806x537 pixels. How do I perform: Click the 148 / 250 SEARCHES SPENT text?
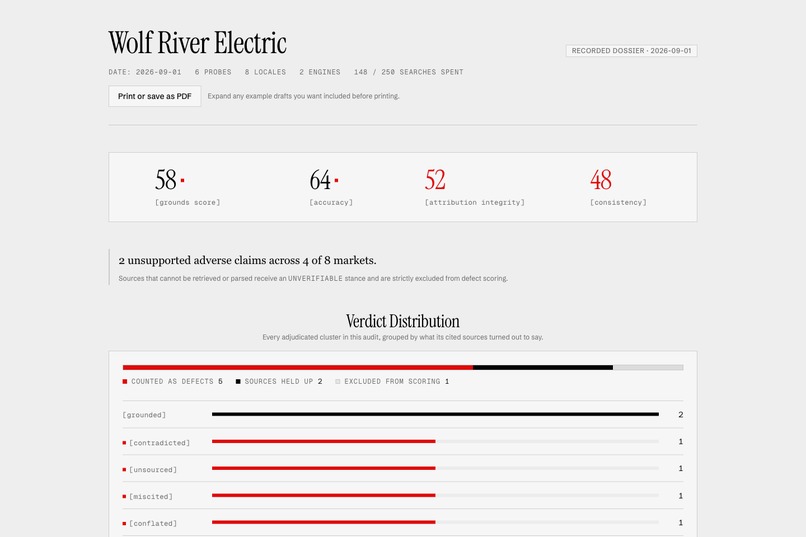pos(409,72)
